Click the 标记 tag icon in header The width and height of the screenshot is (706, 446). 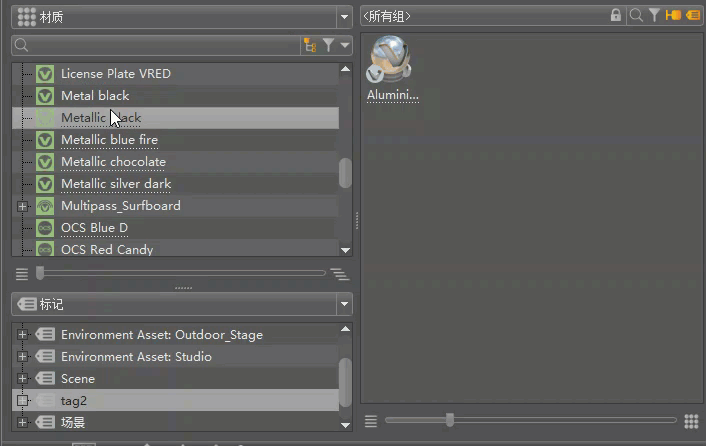click(27, 304)
